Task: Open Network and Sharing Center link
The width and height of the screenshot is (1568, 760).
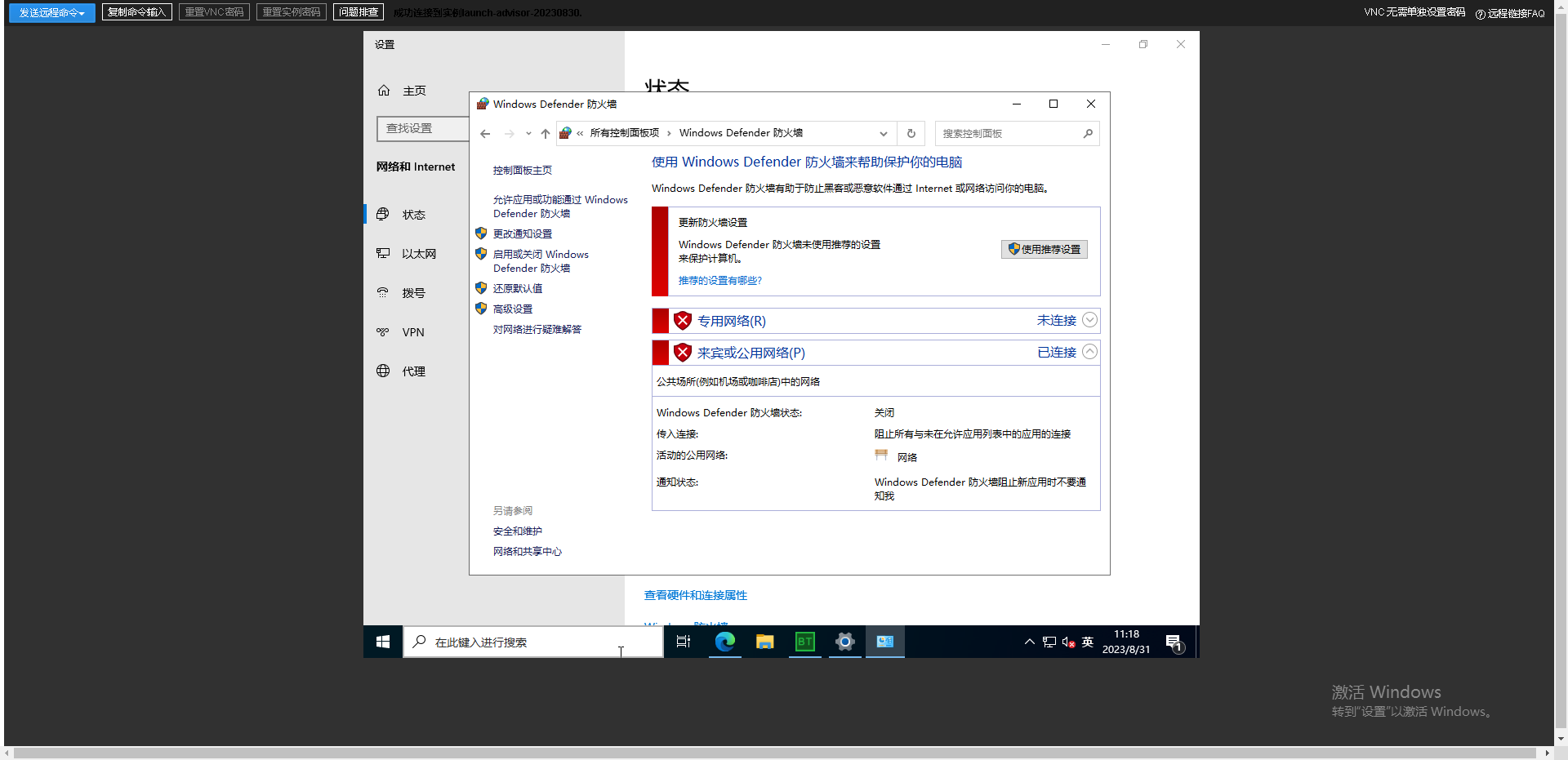Action: [x=528, y=552]
